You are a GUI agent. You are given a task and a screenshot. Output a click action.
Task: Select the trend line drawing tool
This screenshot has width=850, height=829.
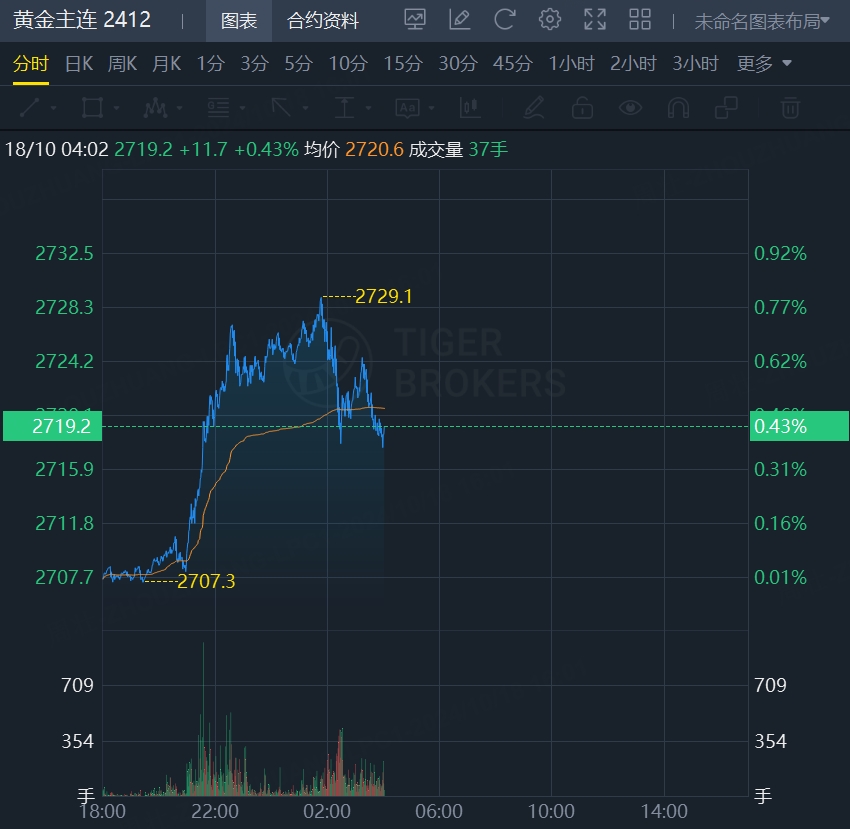[30, 108]
